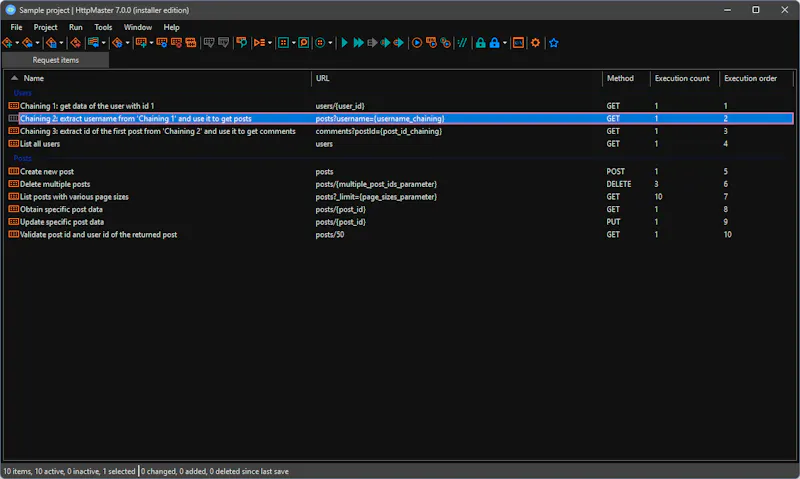The image size is (800, 479).
Task: Expand dropdown arrow beside save project icon
Action: click(x=61, y=43)
